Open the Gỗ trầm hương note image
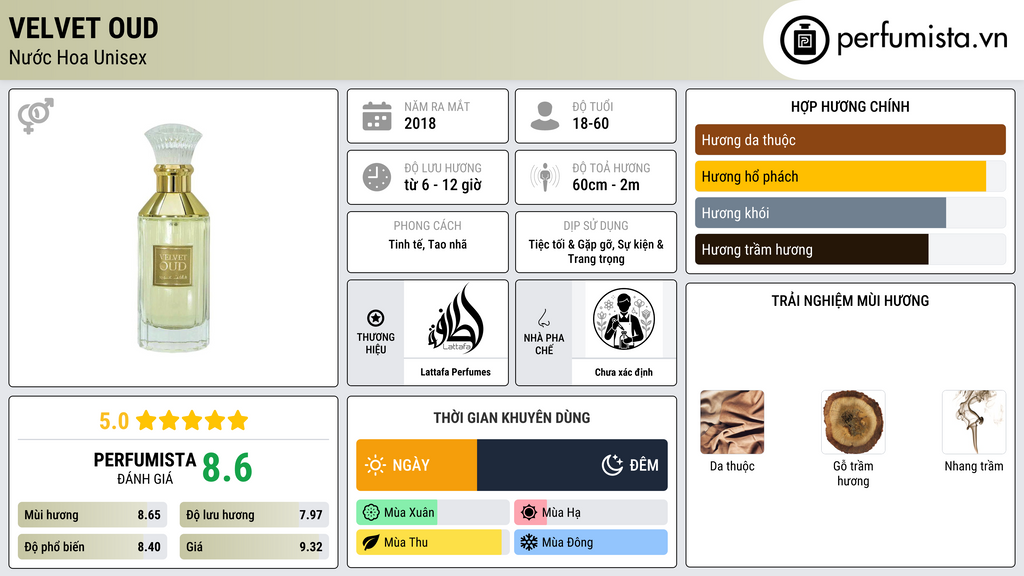Viewport: 1024px width, 576px height. pyautogui.click(x=853, y=422)
